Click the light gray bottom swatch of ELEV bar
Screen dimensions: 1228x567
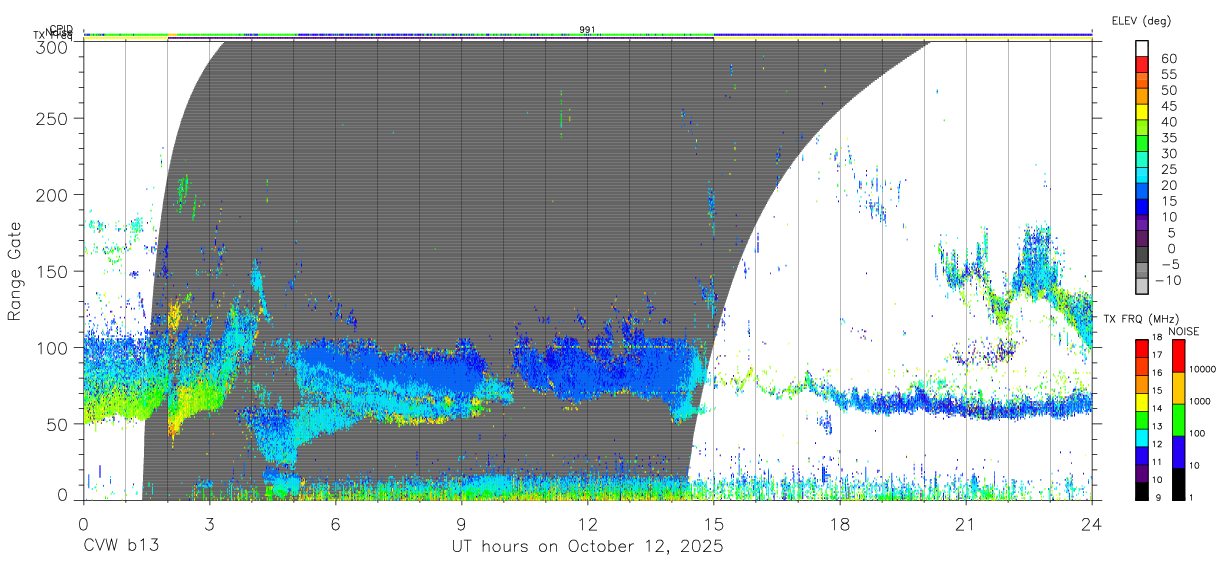point(1143,288)
